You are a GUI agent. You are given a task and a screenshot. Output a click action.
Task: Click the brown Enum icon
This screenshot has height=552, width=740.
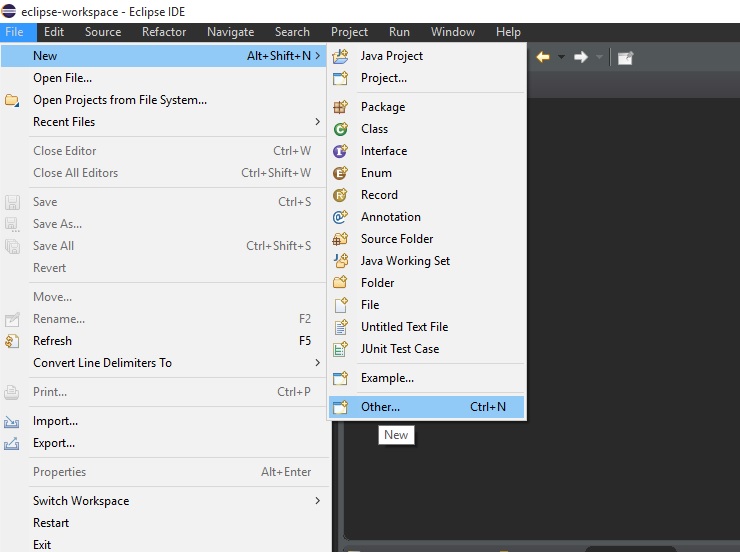point(340,173)
